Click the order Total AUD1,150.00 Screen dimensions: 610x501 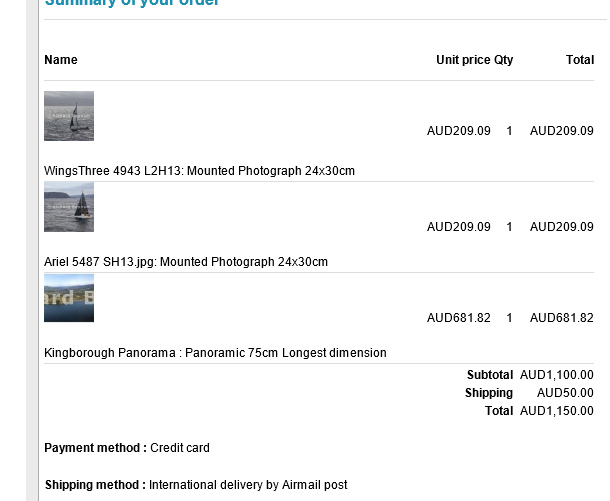[x=556, y=411]
